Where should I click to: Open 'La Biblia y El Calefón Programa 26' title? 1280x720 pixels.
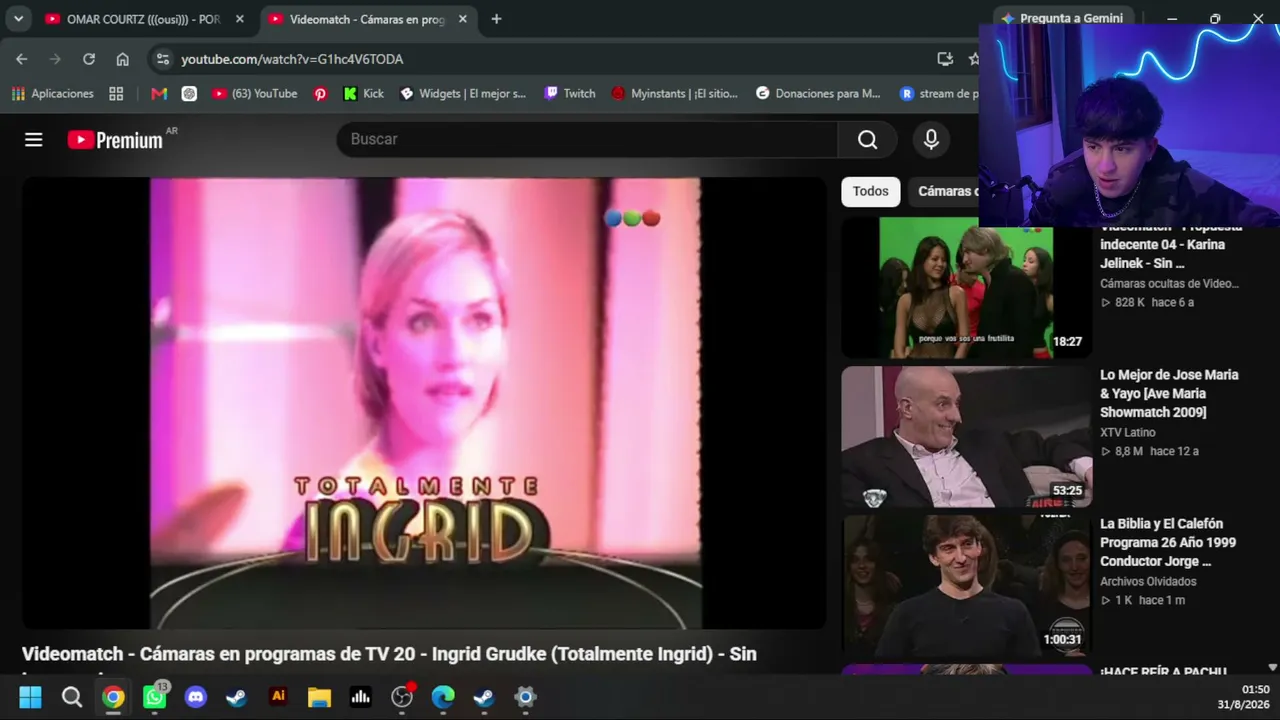(1168, 542)
